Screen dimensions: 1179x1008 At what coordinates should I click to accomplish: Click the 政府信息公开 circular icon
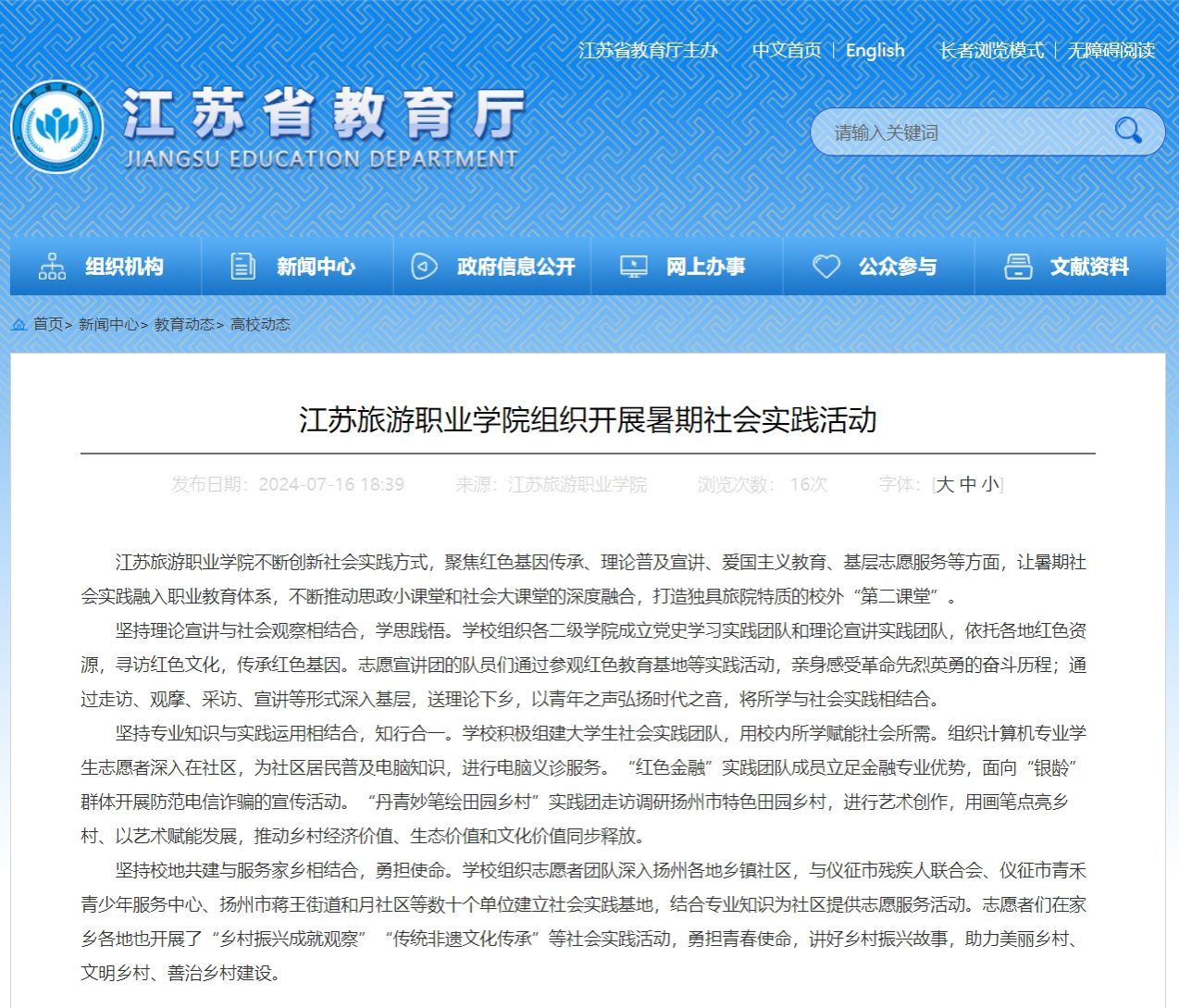click(424, 267)
